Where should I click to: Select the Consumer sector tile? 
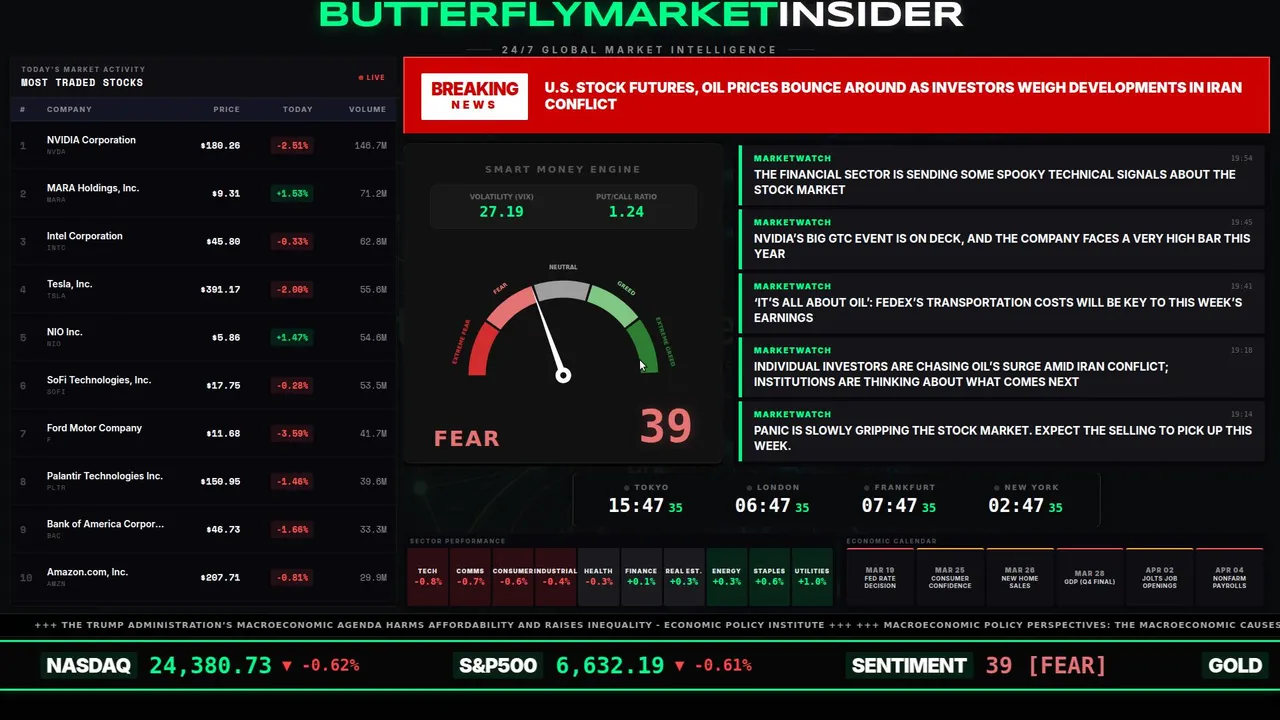coord(513,577)
